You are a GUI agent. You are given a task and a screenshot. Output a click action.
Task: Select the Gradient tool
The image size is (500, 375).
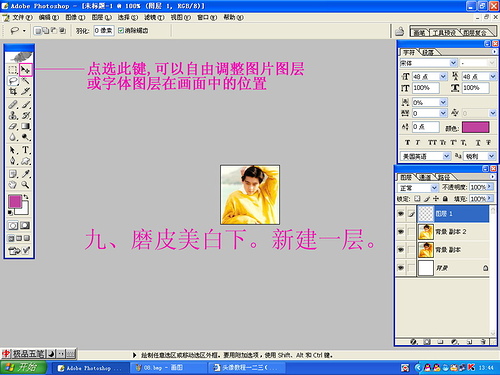pos(26,126)
